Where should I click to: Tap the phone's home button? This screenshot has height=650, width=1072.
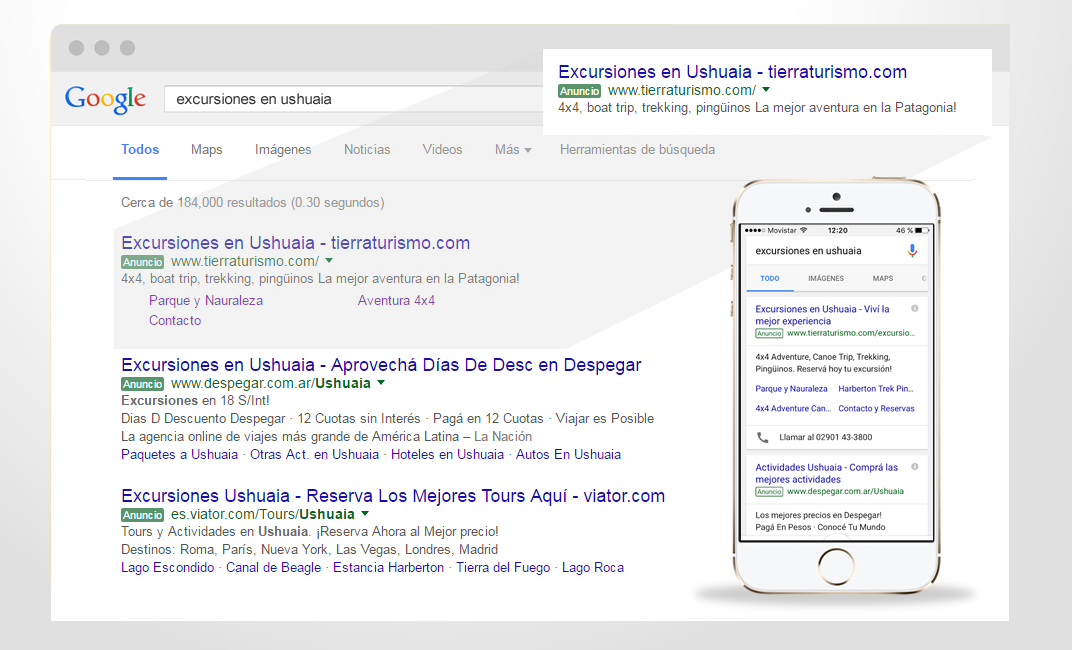(836, 566)
